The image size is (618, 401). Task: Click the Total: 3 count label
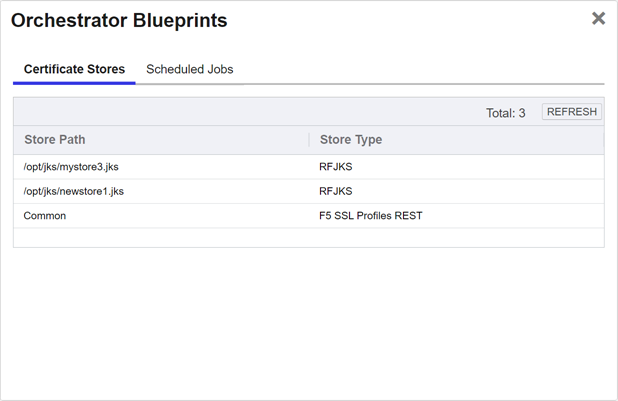pyautogui.click(x=505, y=113)
